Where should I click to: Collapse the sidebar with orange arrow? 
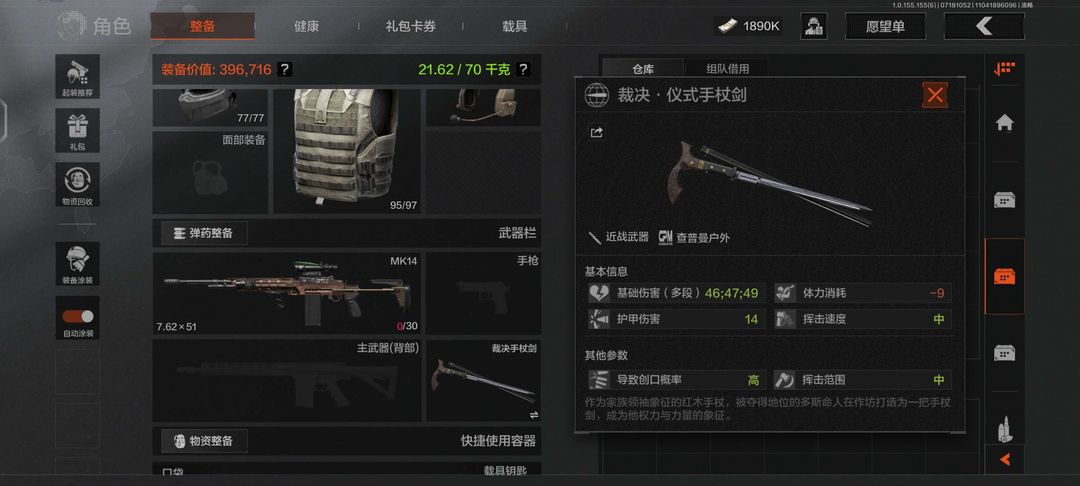pyautogui.click(x=1004, y=459)
